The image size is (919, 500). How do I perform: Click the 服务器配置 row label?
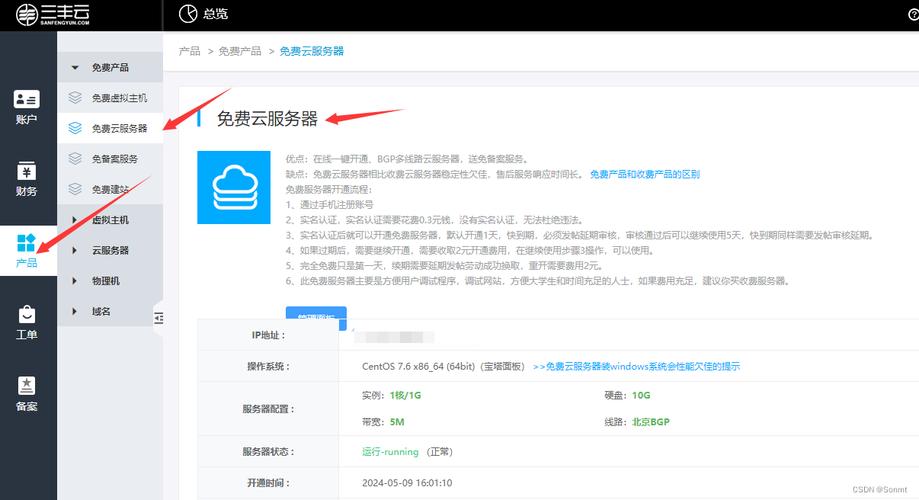[268, 409]
